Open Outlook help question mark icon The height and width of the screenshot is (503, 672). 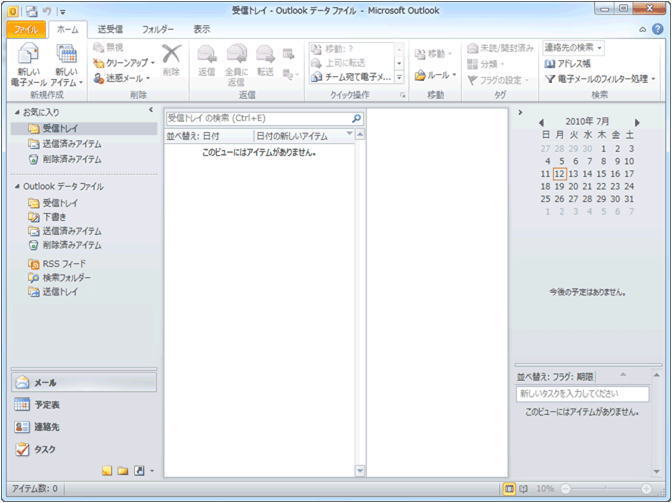[x=657, y=29]
